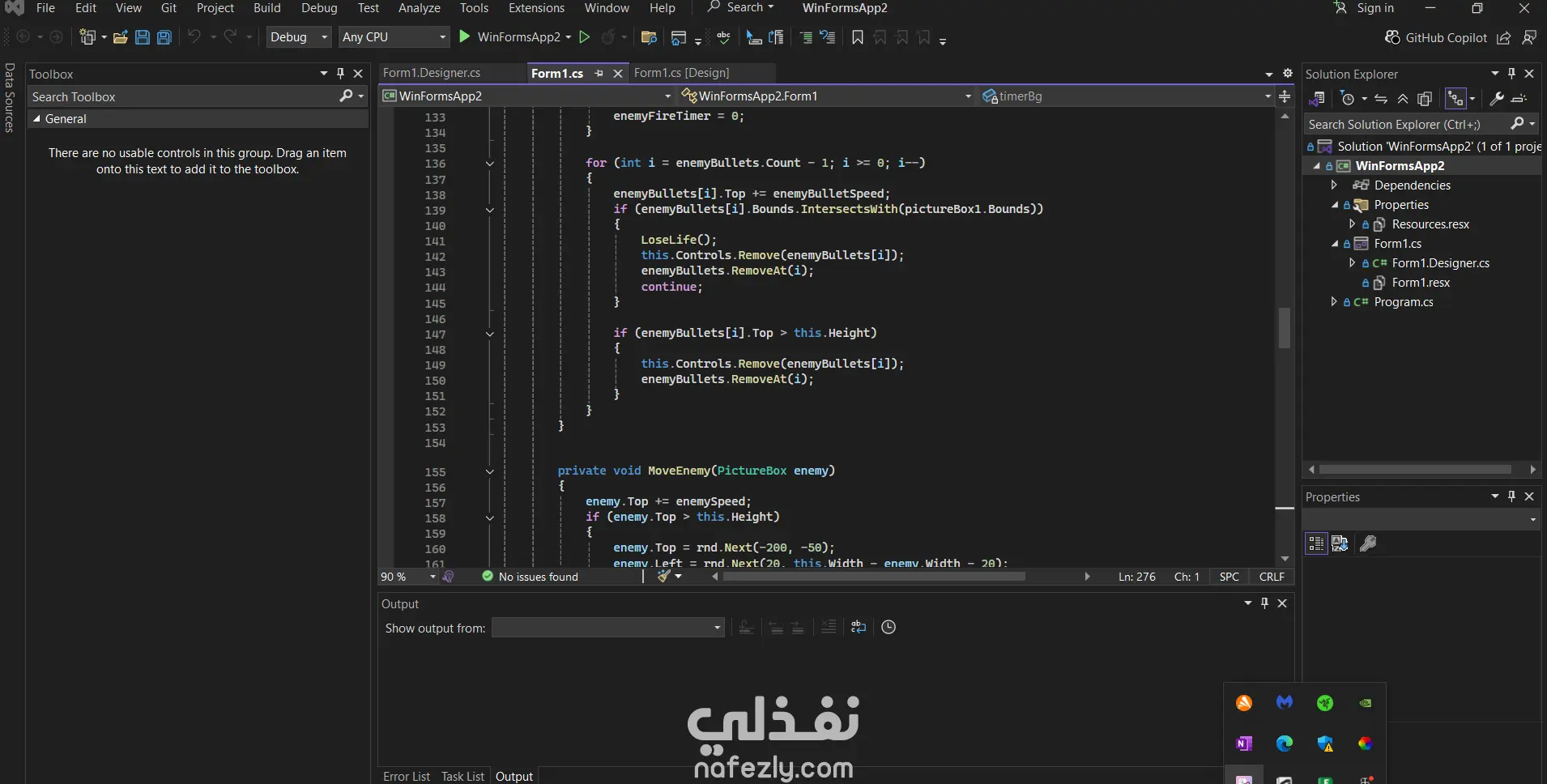This screenshot has width=1547, height=784.
Task: Toggle auto-hide pin on Properties panel
Action: click(x=1511, y=496)
